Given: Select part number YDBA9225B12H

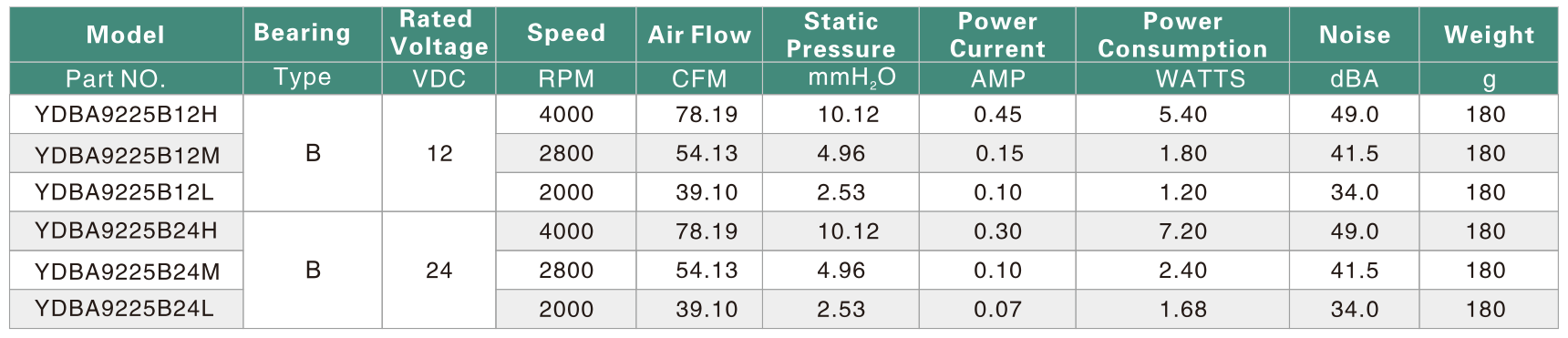Looking at the screenshot, I should tap(126, 114).
